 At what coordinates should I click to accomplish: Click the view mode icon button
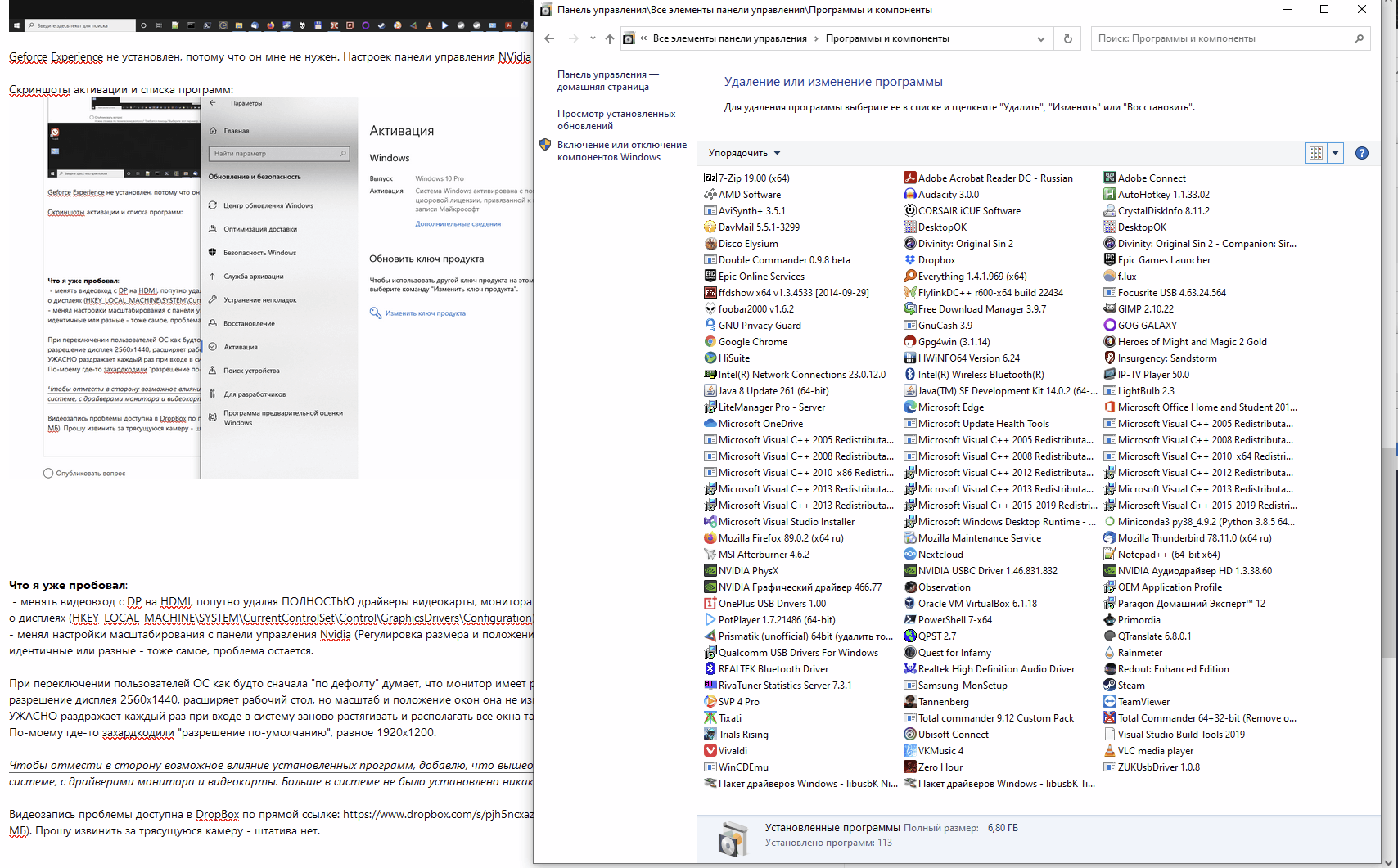(1316, 153)
